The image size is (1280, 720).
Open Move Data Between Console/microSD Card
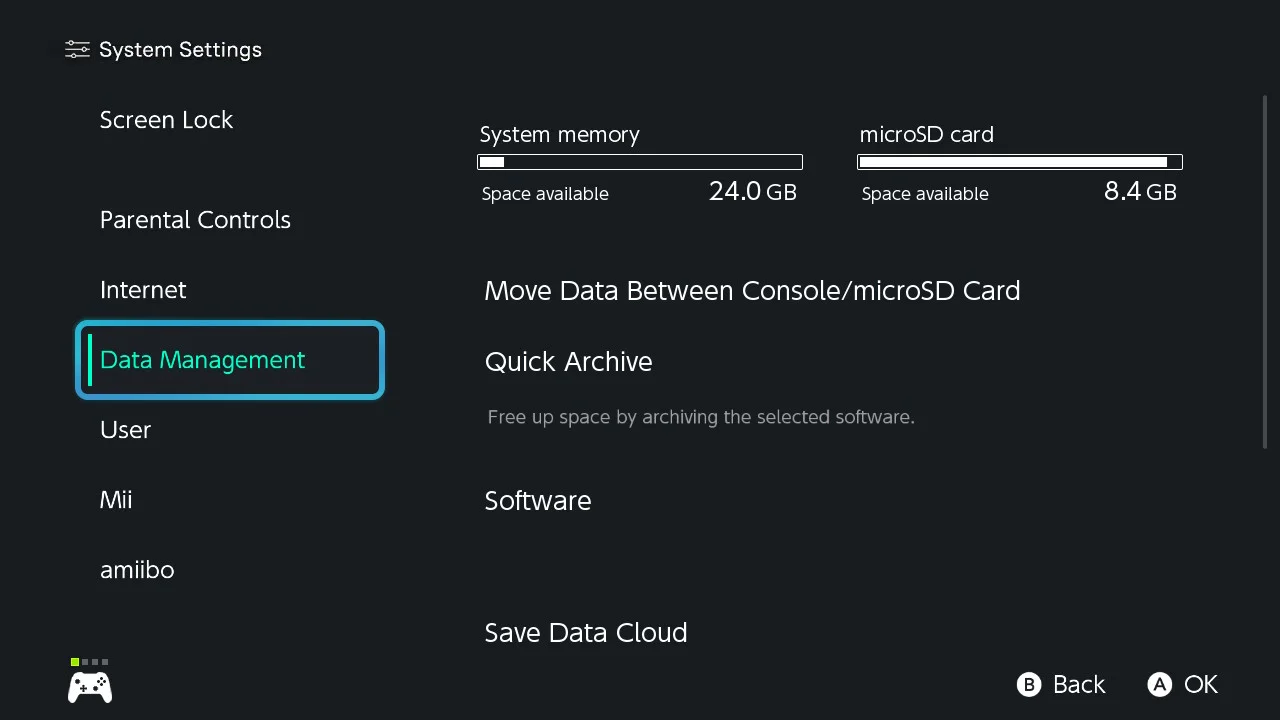click(x=752, y=291)
